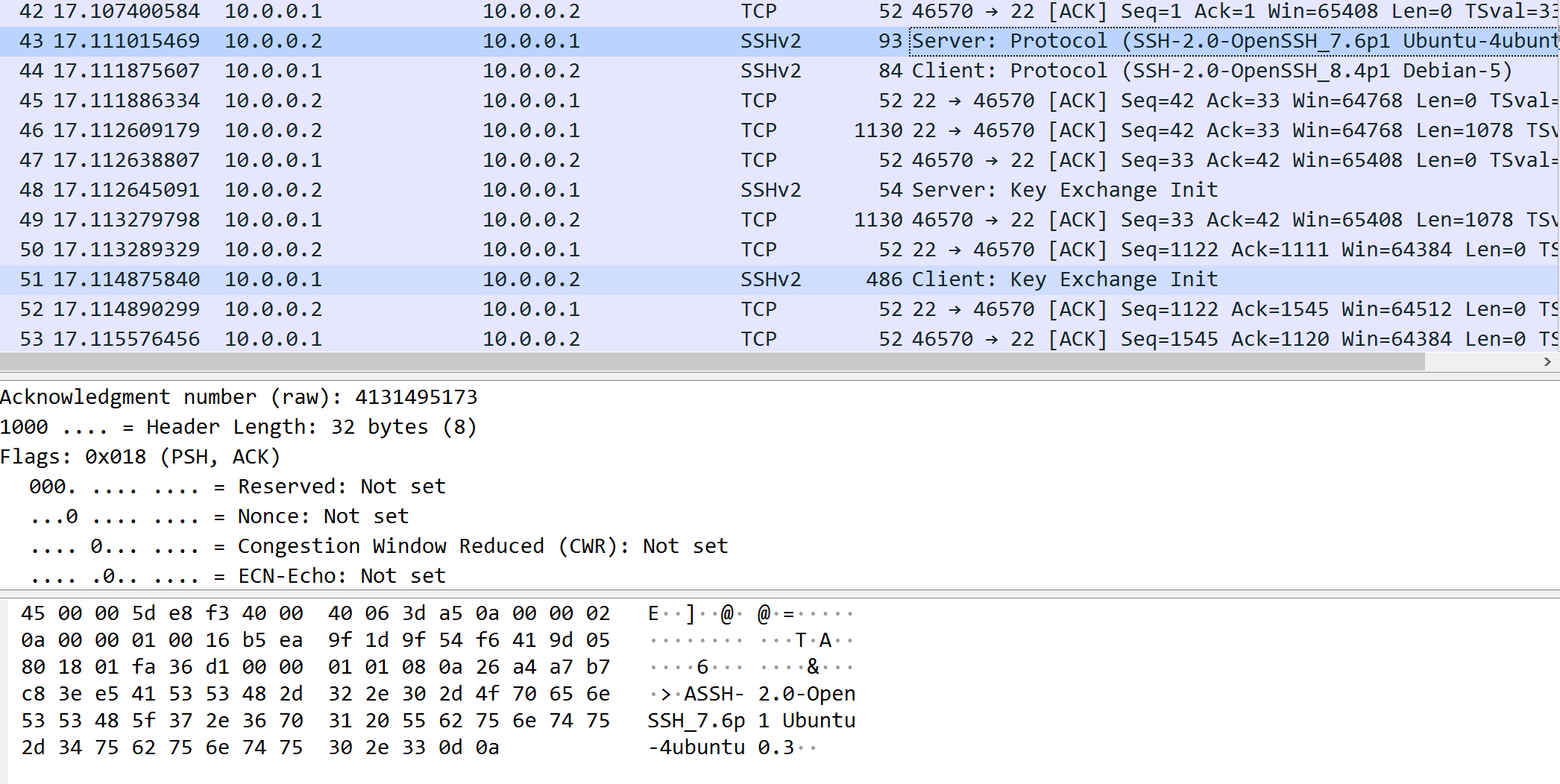1560x784 pixels.
Task: Select packet 43 Server Protocol row
Action: pyautogui.click(x=779, y=41)
